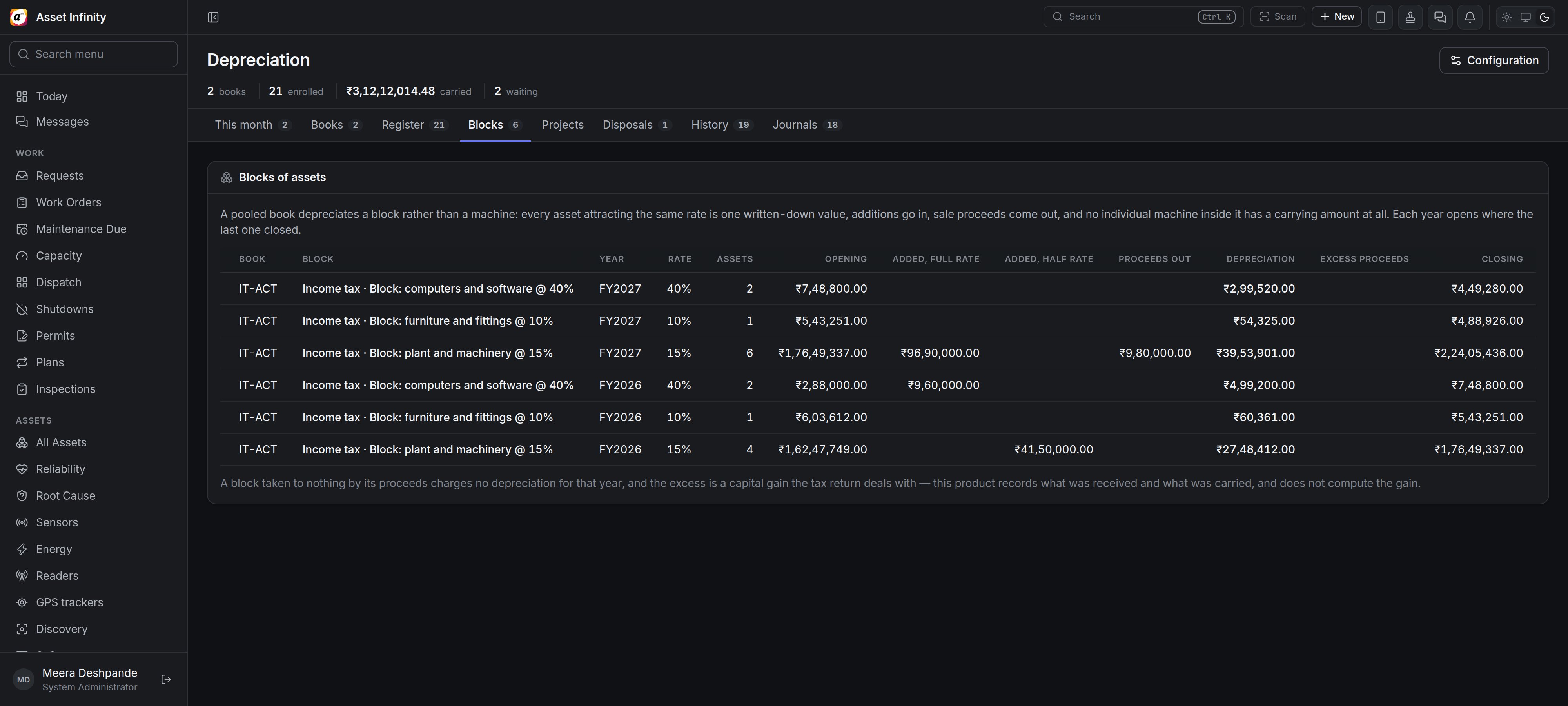Open Capacity in the sidebar
This screenshot has height=706, width=1568.
(x=94, y=256)
